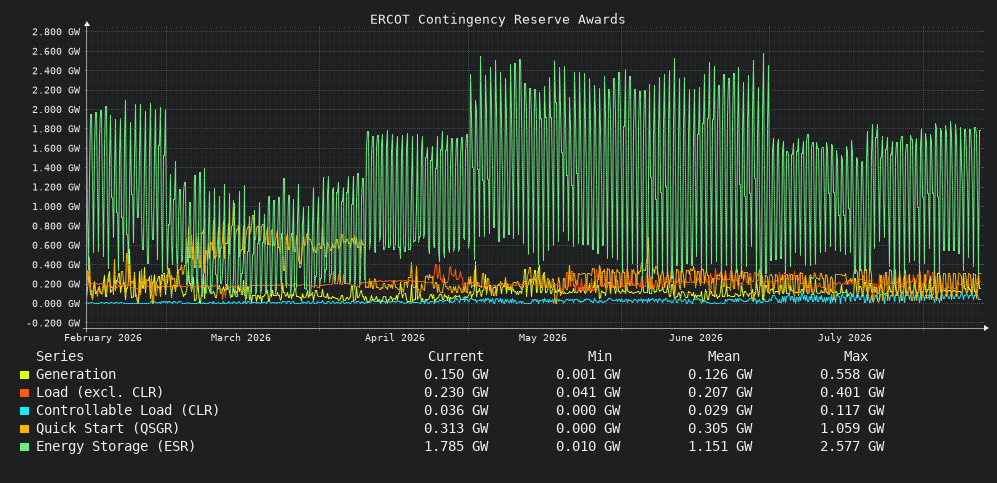
Task: Click the Current column header
Action: point(456,356)
